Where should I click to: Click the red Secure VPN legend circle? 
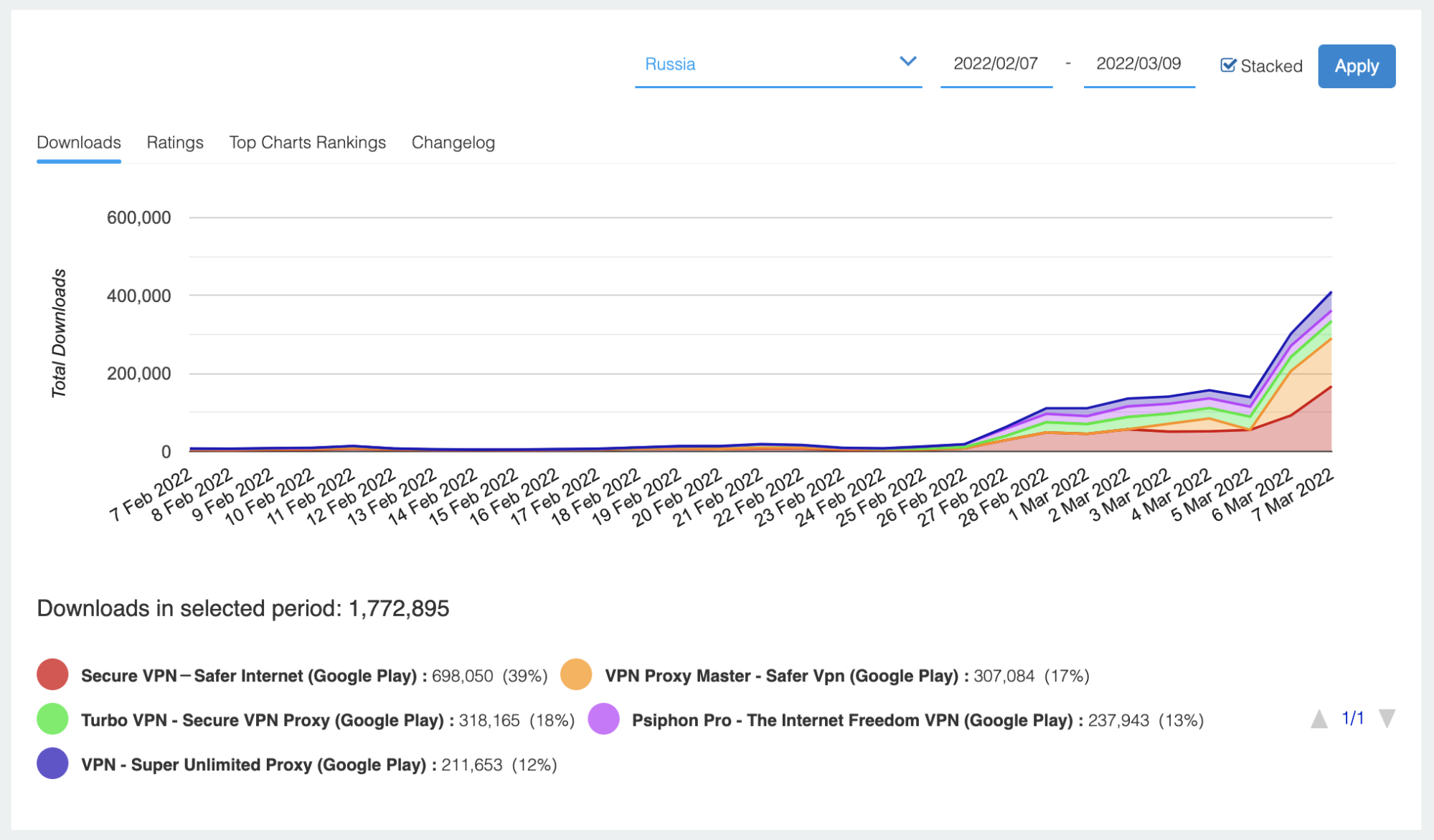52,674
